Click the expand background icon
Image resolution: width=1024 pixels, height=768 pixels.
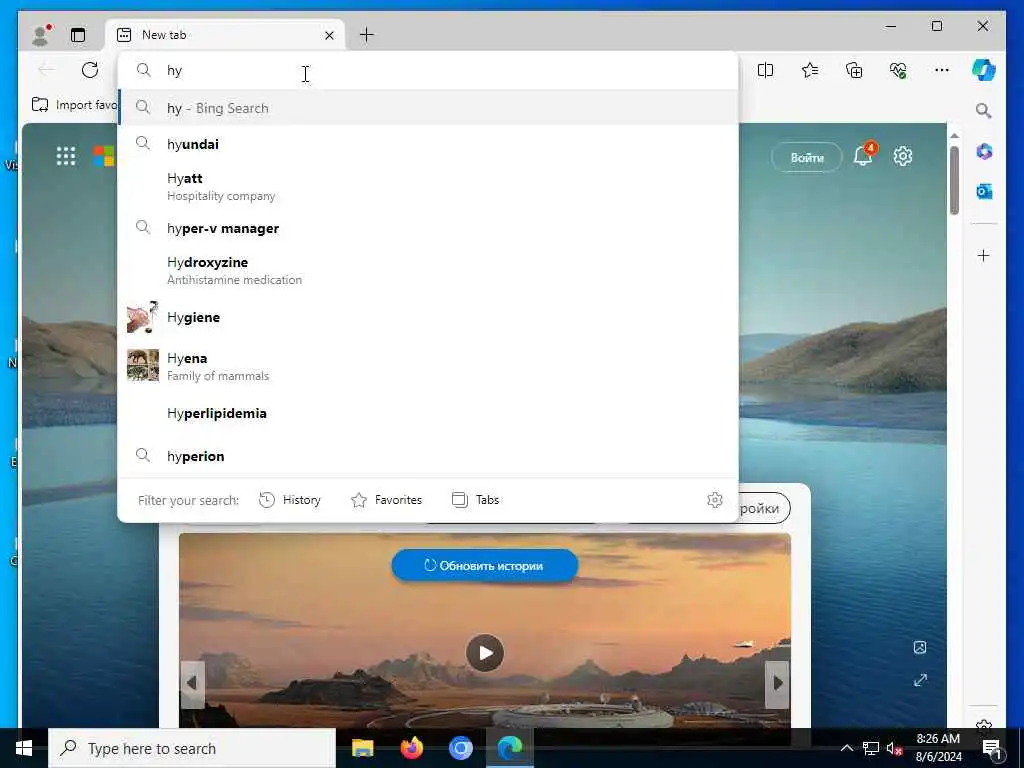click(920, 680)
